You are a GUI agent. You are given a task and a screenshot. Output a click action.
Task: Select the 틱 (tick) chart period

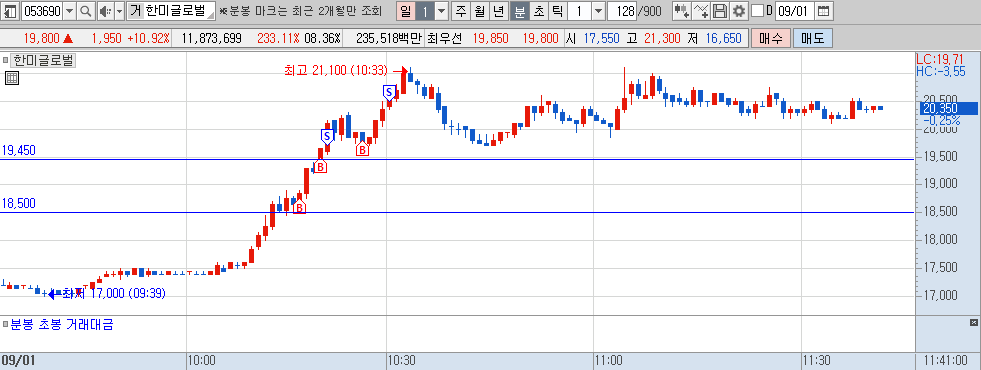tap(557, 11)
